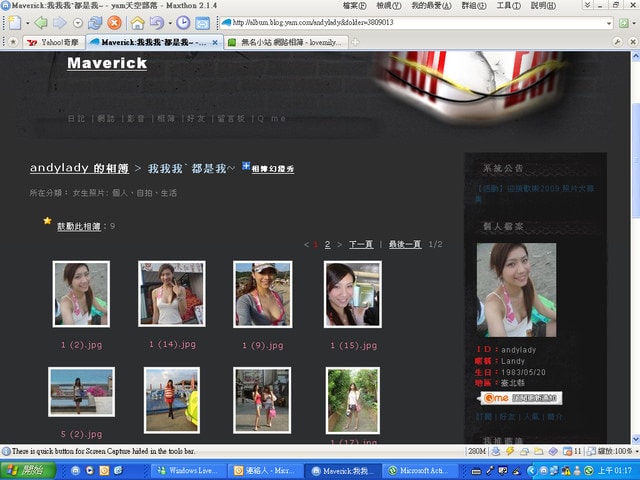Screen dimensions: 640x480
Task: Switch to the Yahoo!奇摩 tab
Action: pyautogui.click(x=54, y=42)
